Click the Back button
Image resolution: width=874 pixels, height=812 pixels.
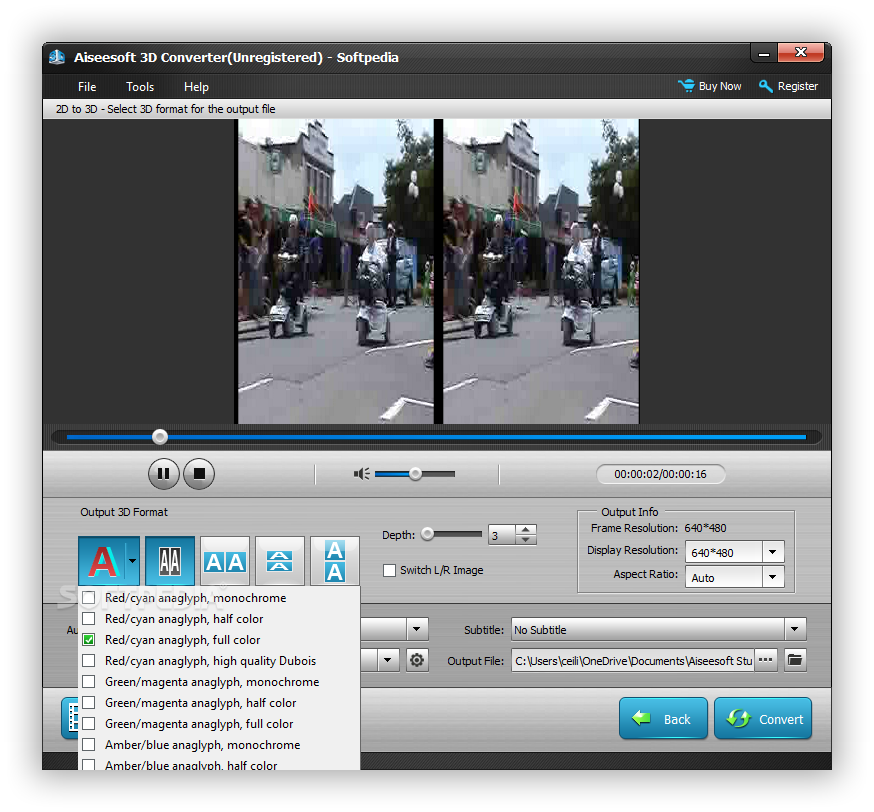pos(663,718)
